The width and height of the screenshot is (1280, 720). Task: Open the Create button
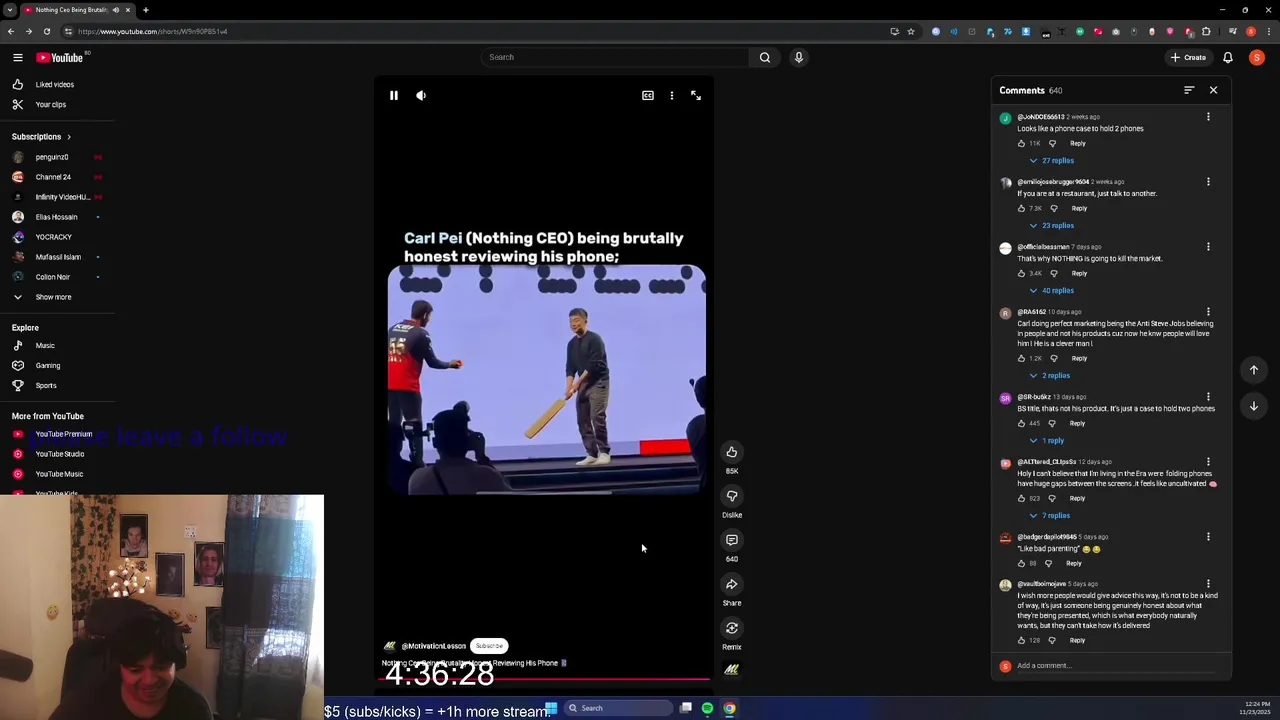1189,58
